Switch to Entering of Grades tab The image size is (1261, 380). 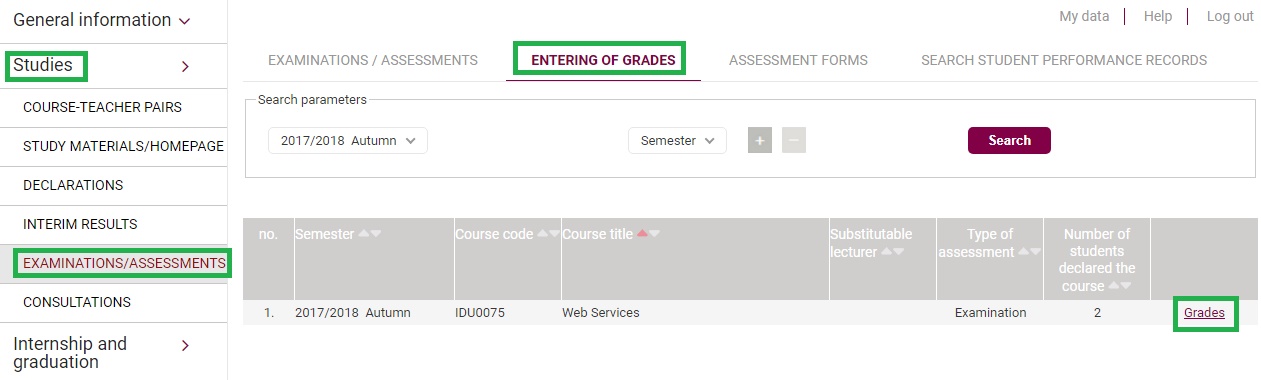coord(603,60)
